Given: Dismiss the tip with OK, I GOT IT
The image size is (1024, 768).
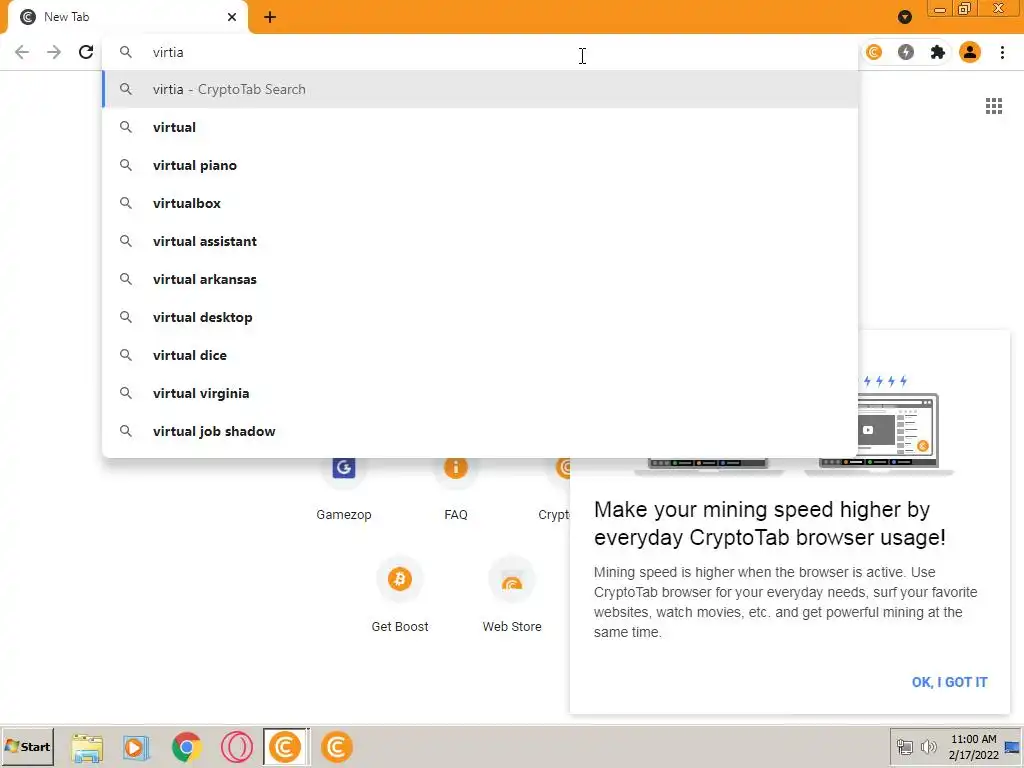Looking at the screenshot, I should (x=949, y=682).
